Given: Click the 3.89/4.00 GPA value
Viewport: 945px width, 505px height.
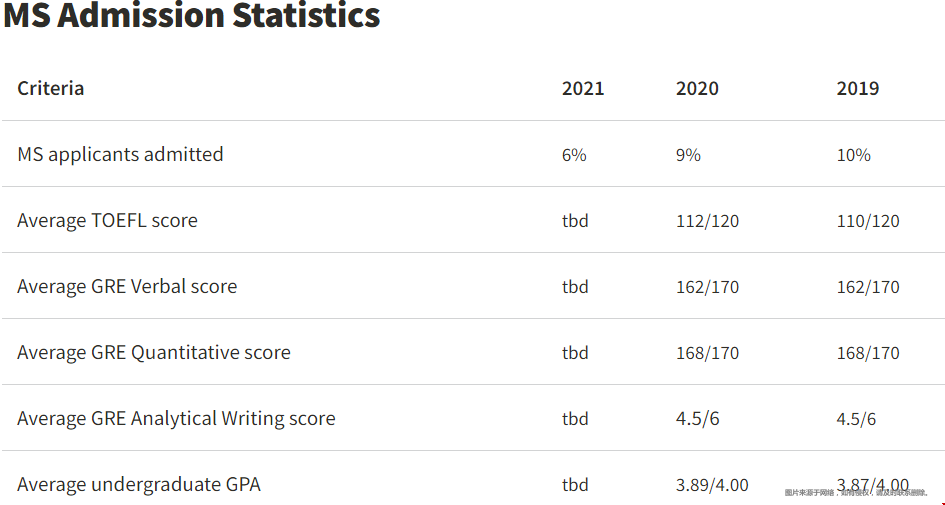Looking at the screenshot, I should [712, 485].
